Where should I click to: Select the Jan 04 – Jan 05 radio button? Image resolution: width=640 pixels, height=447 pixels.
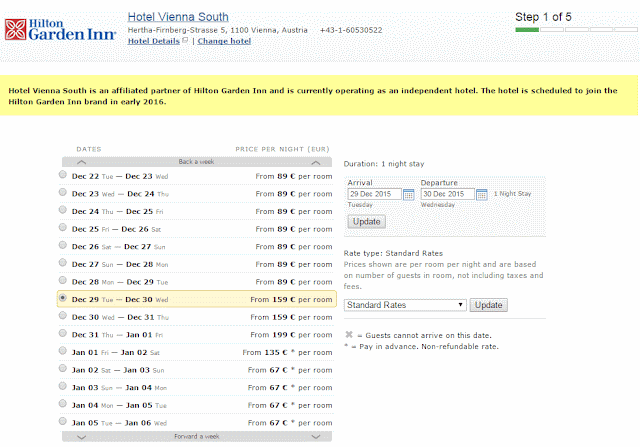tap(62, 403)
